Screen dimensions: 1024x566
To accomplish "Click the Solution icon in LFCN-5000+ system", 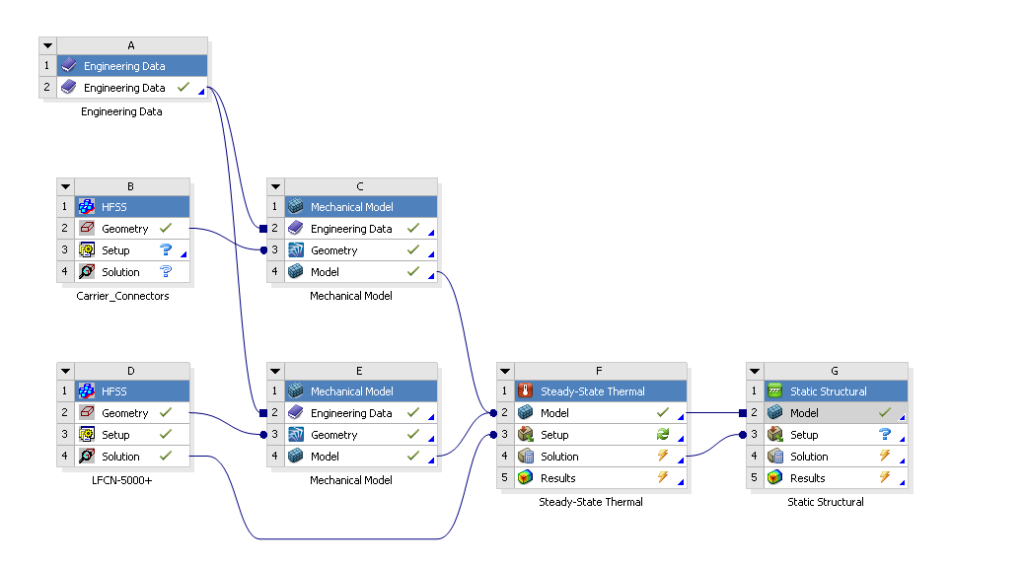I will coord(87,456).
